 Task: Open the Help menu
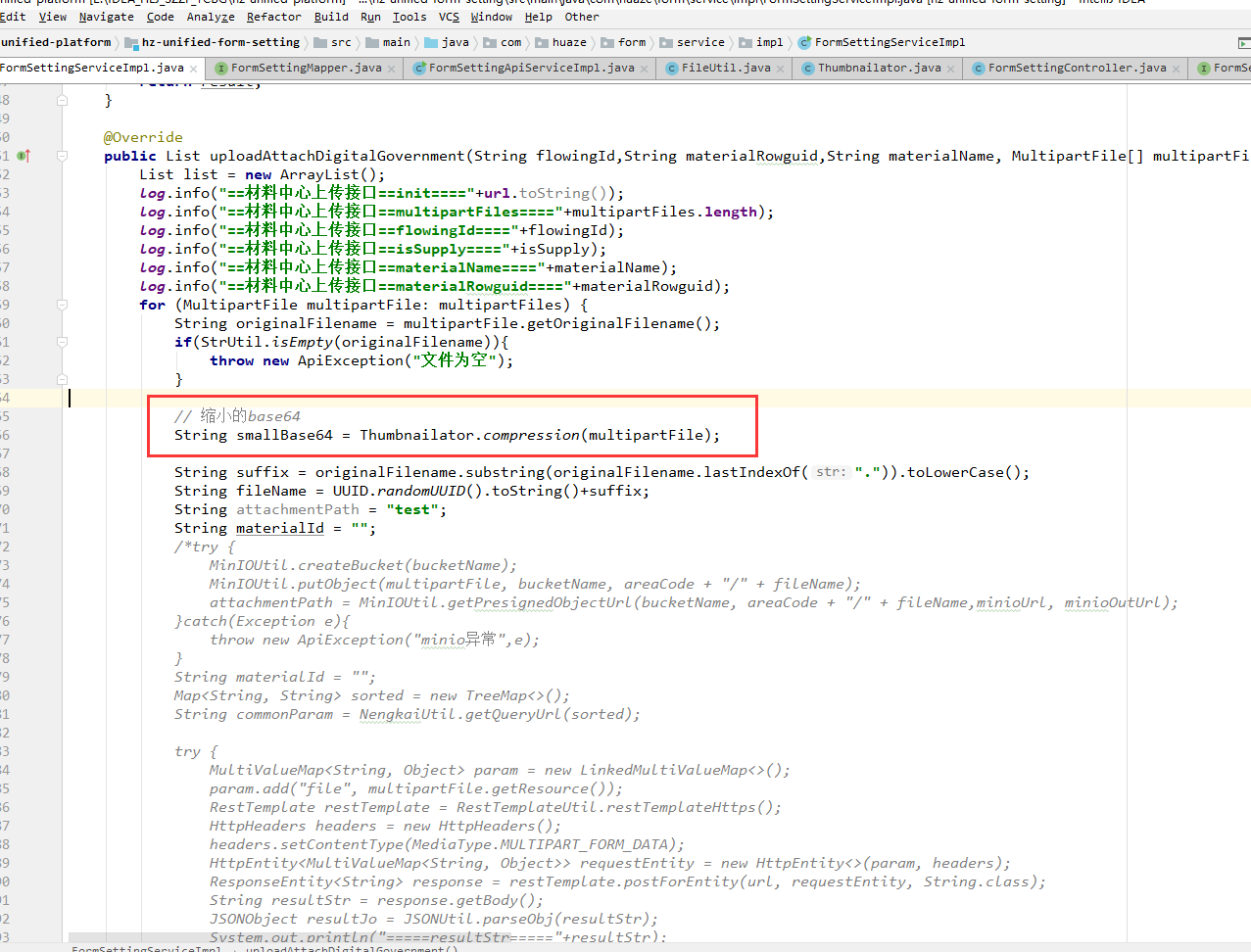(x=539, y=17)
